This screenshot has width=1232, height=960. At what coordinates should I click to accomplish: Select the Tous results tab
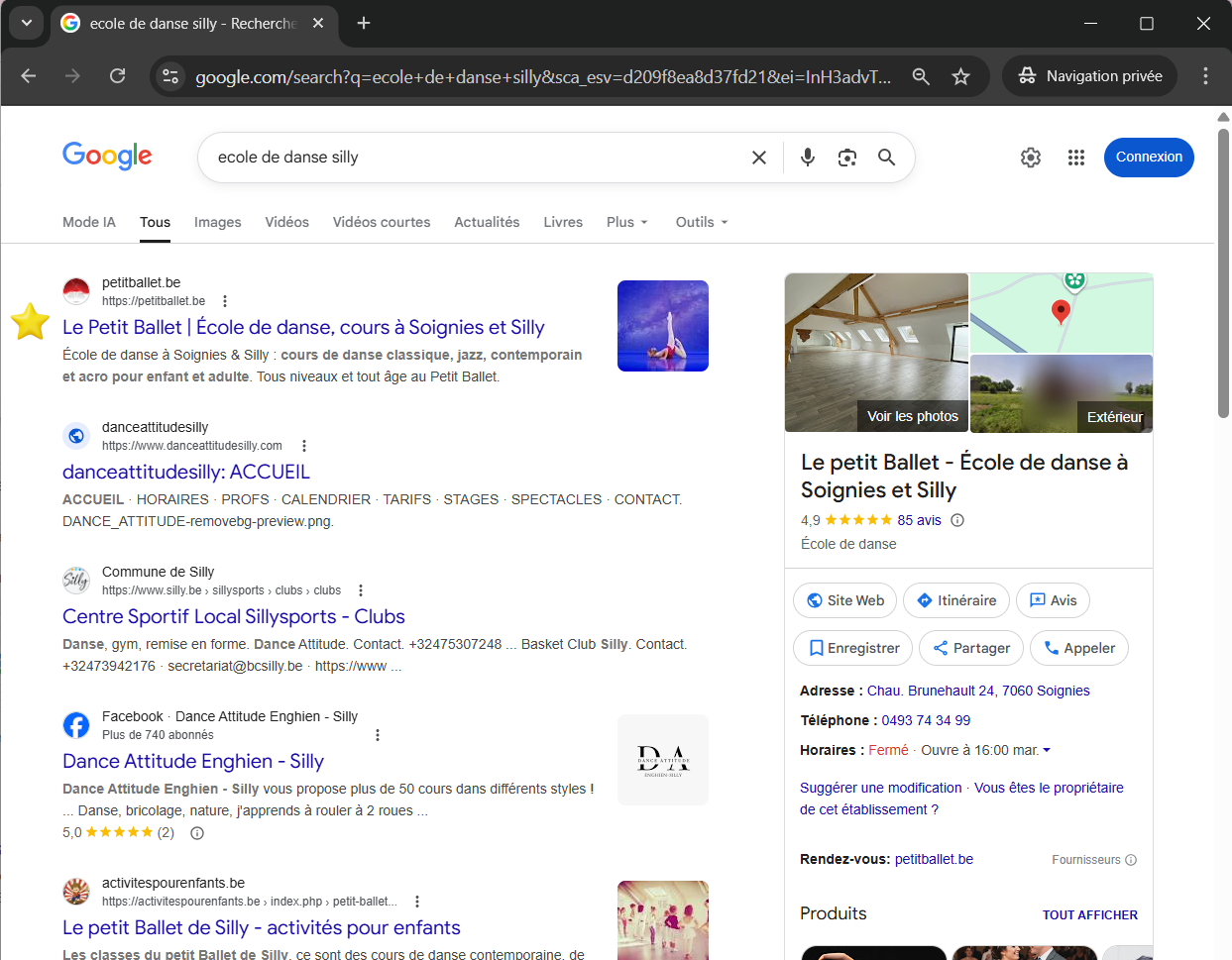tap(155, 222)
